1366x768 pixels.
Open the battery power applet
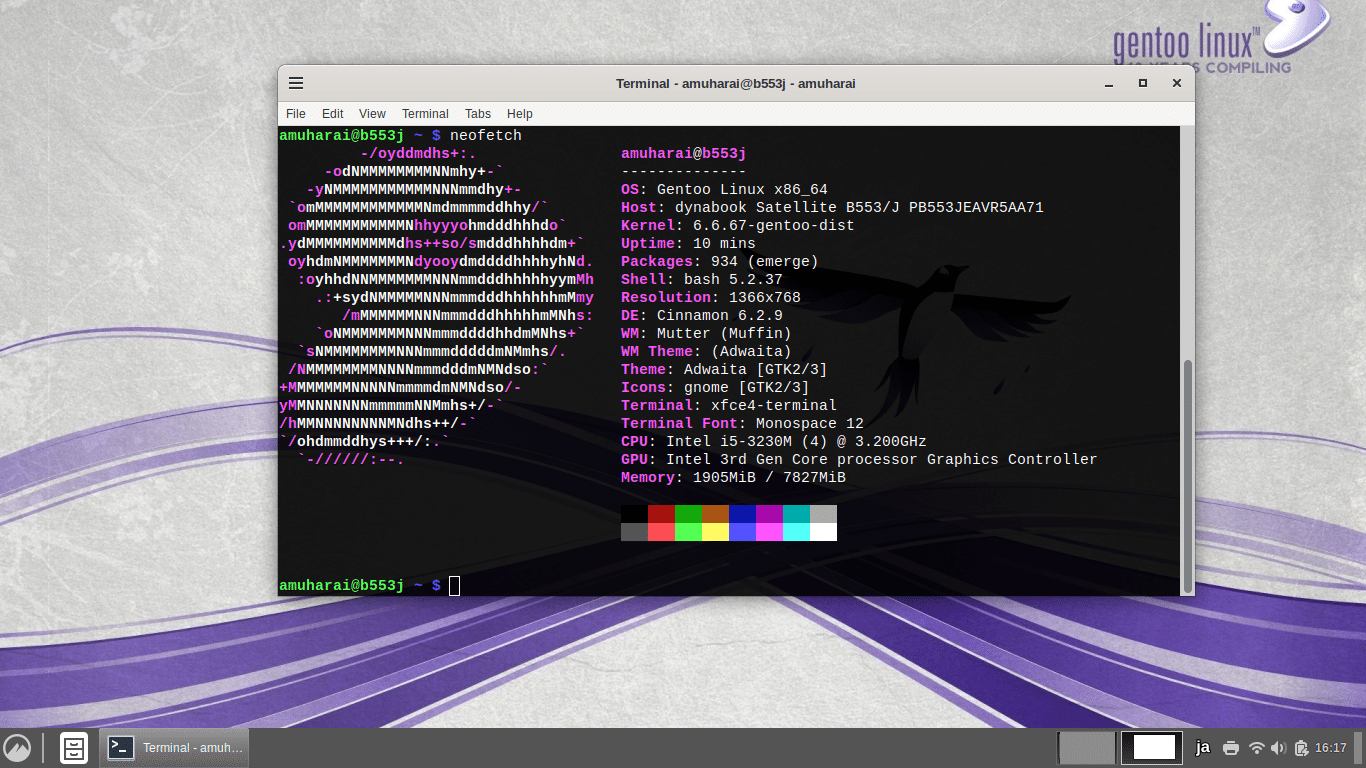(1301, 747)
